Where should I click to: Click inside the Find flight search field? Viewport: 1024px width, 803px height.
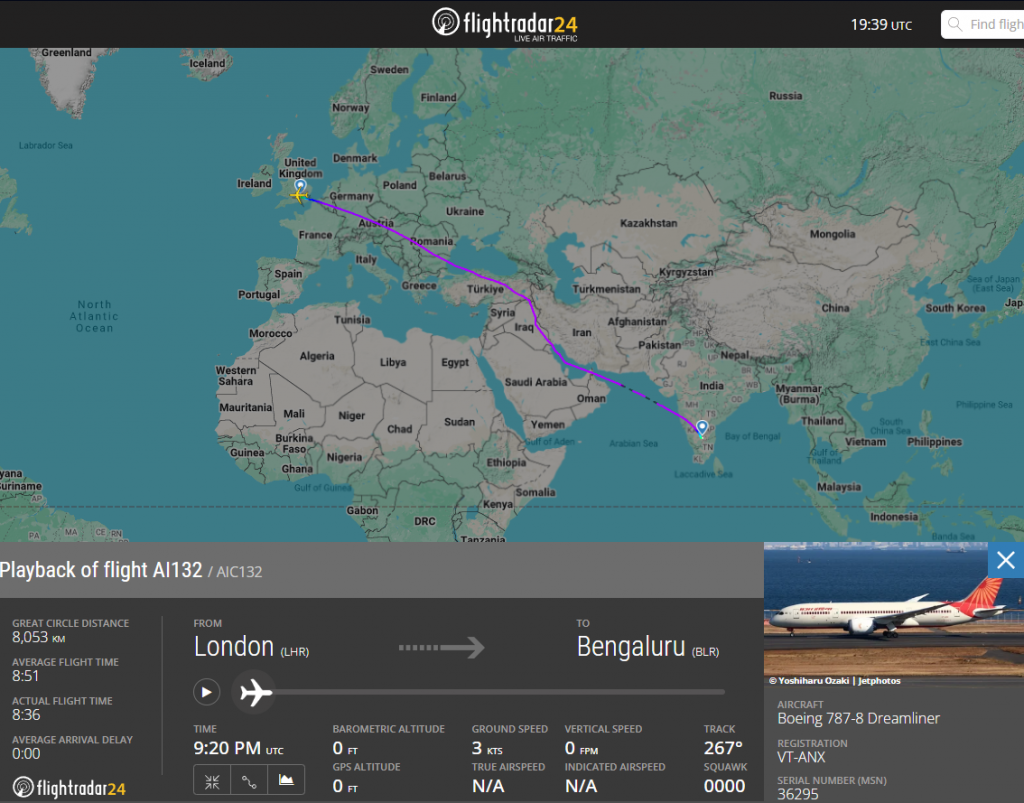pos(1000,23)
